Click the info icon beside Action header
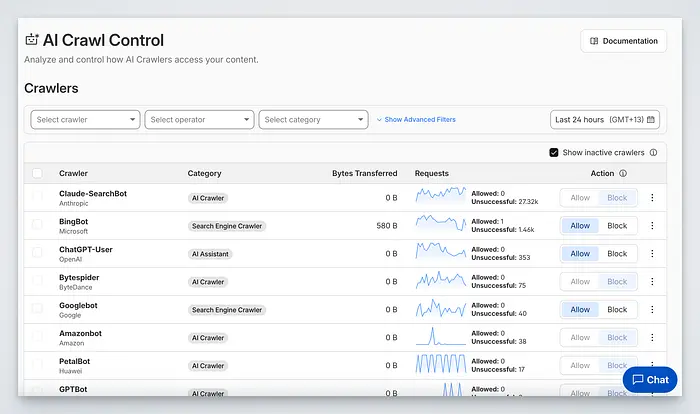The image size is (700, 414). click(x=623, y=173)
